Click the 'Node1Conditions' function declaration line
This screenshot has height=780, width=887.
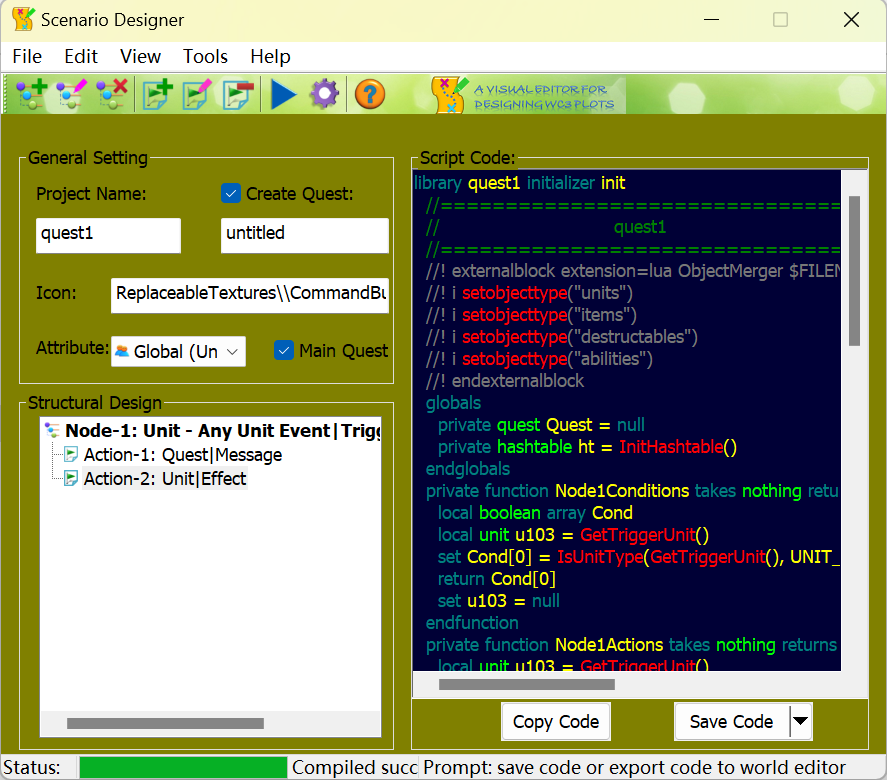[x=633, y=492]
